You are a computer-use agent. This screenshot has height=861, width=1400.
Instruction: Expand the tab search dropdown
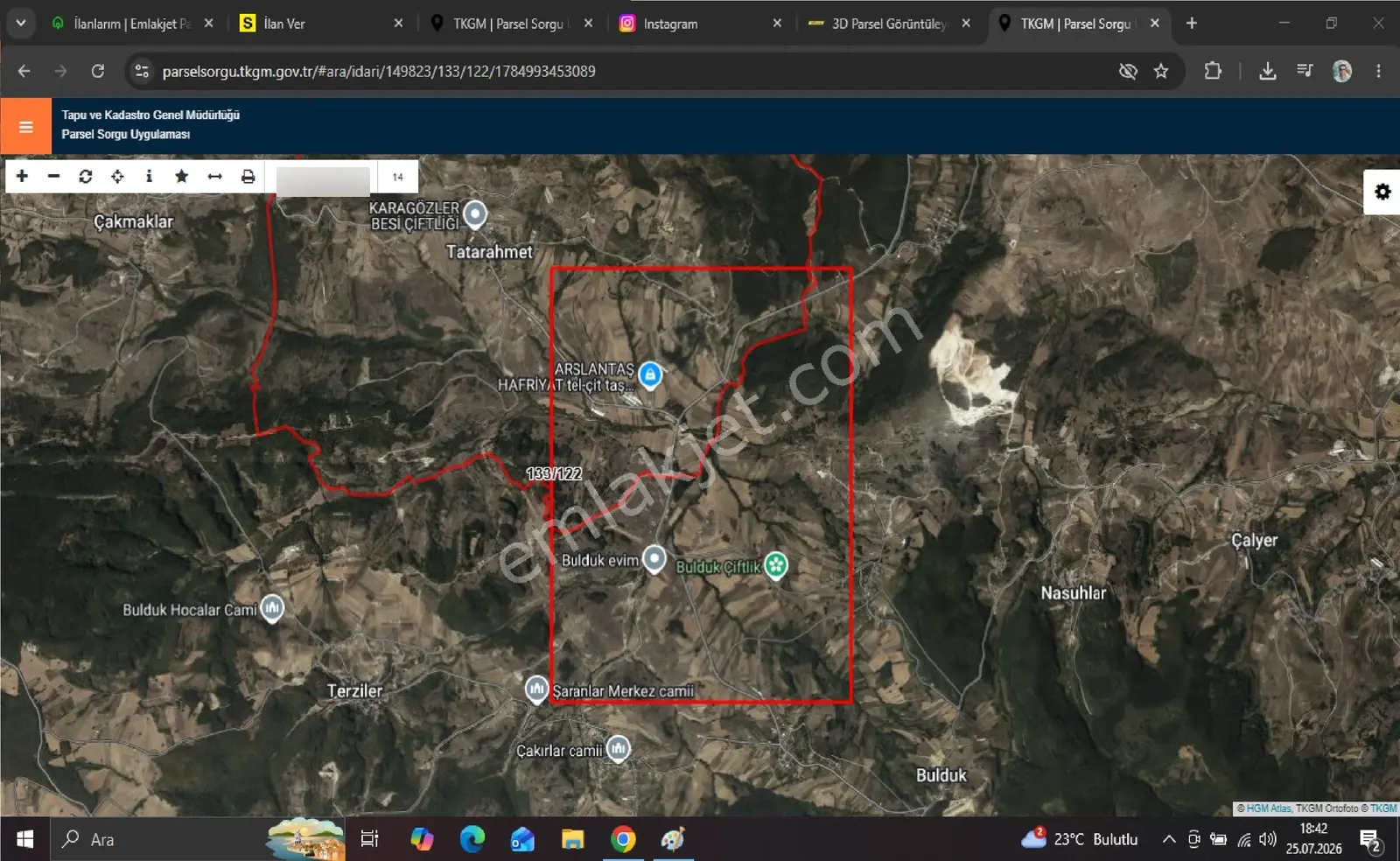pyautogui.click(x=20, y=24)
